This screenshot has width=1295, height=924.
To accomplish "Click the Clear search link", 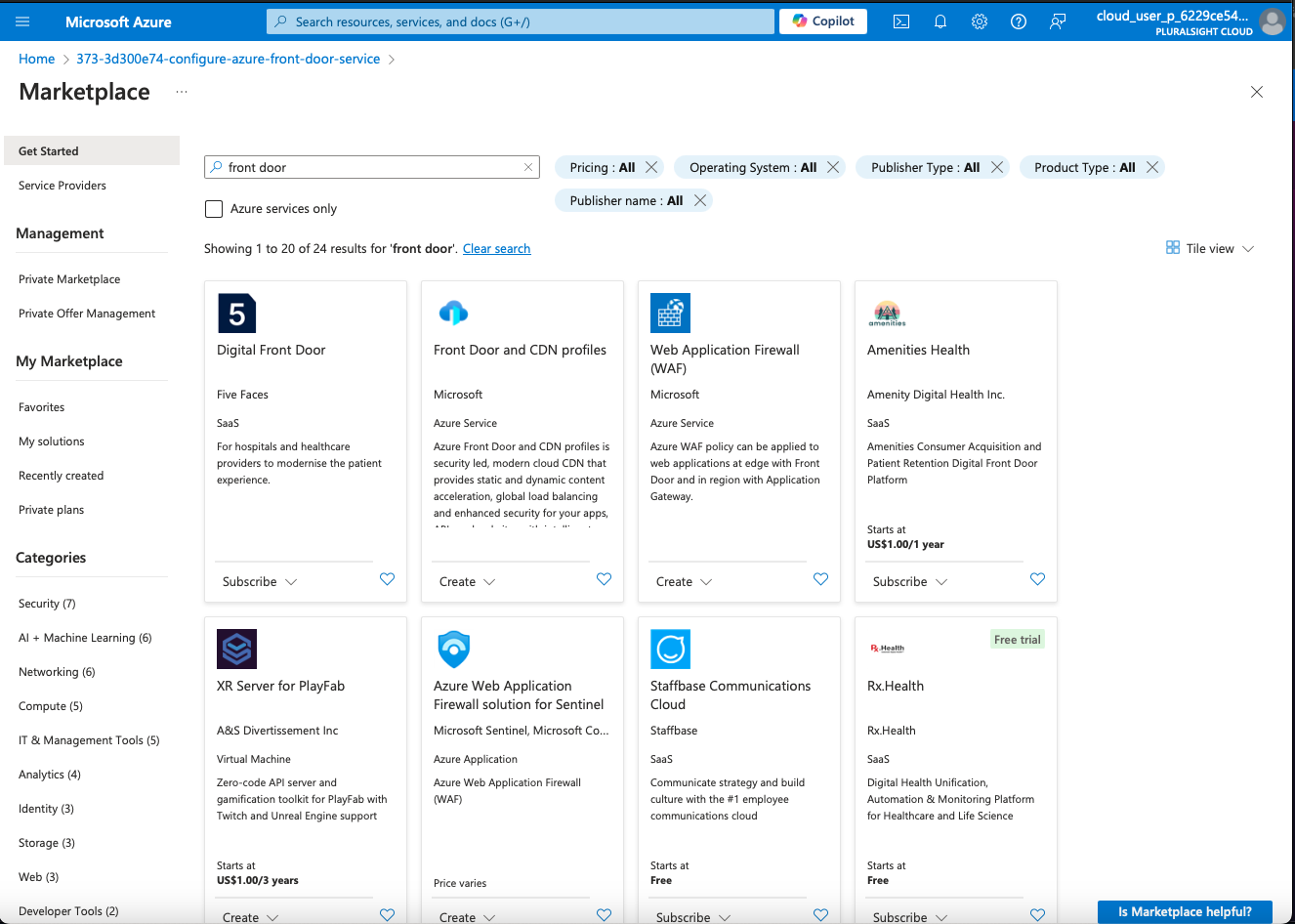I will click(496, 249).
